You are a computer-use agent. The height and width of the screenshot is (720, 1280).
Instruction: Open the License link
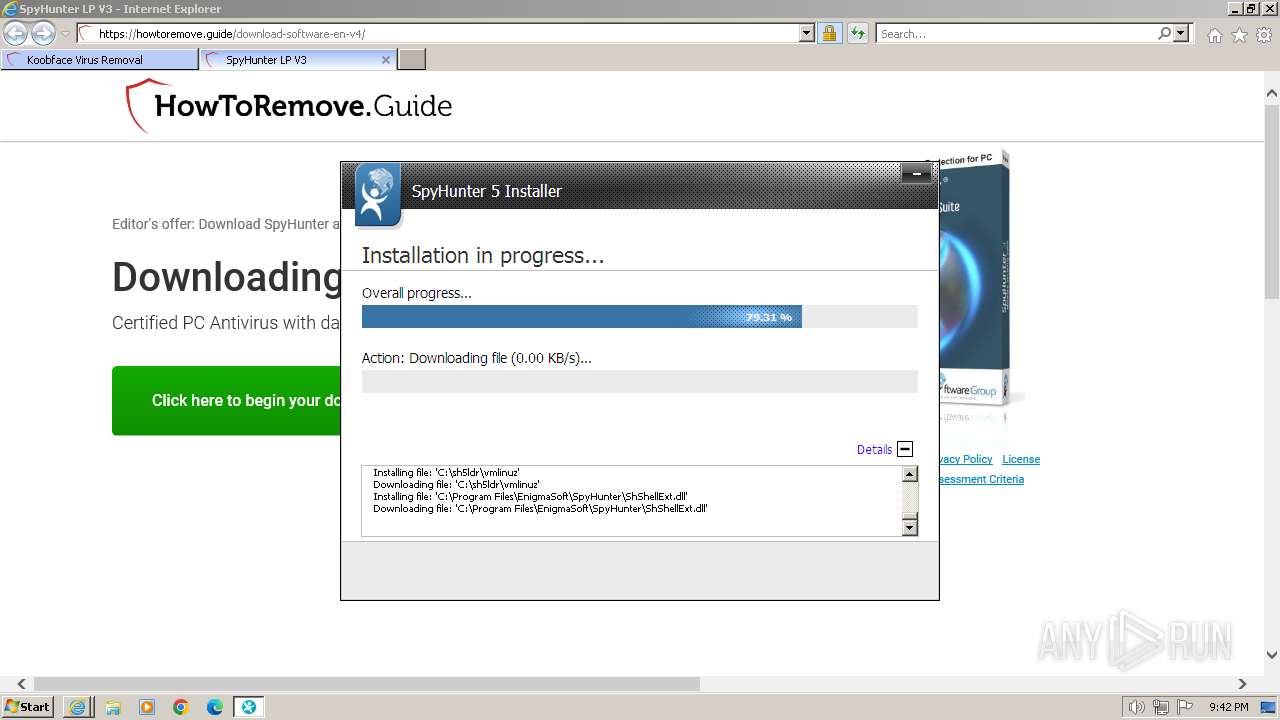coord(1021,459)
